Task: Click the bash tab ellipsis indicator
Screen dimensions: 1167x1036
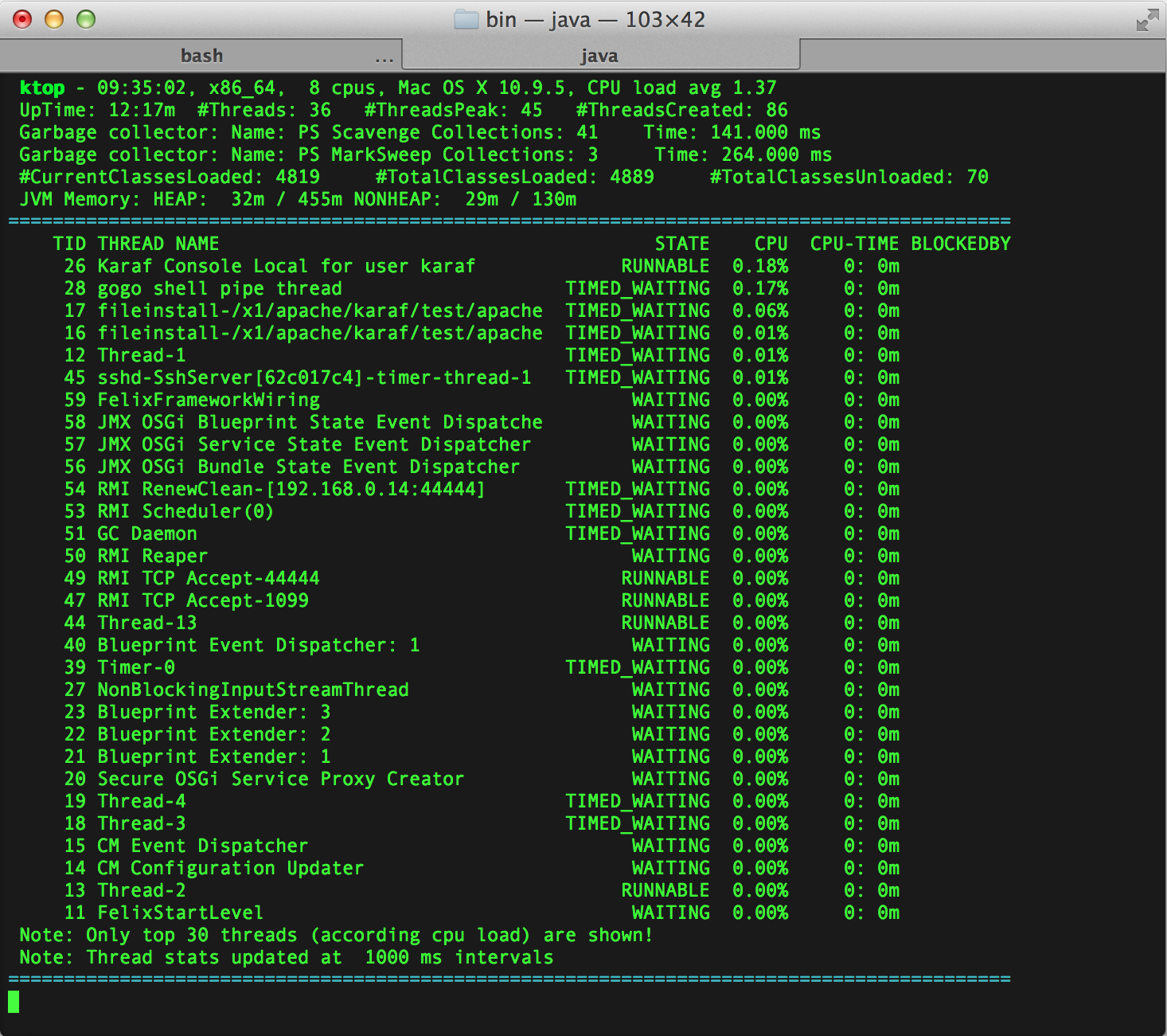Action: 384,59
